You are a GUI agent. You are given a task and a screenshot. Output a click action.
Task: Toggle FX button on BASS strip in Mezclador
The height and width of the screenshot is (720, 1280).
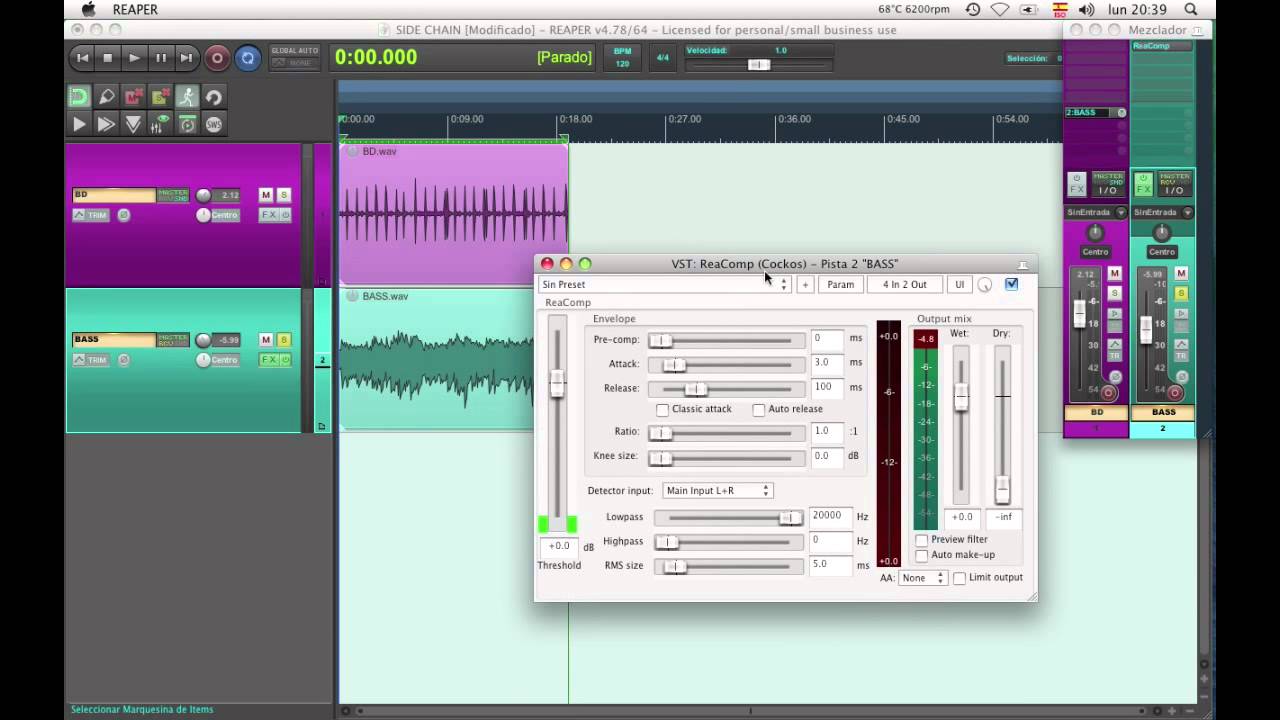pyautogui.click(x=1143, y=184)
